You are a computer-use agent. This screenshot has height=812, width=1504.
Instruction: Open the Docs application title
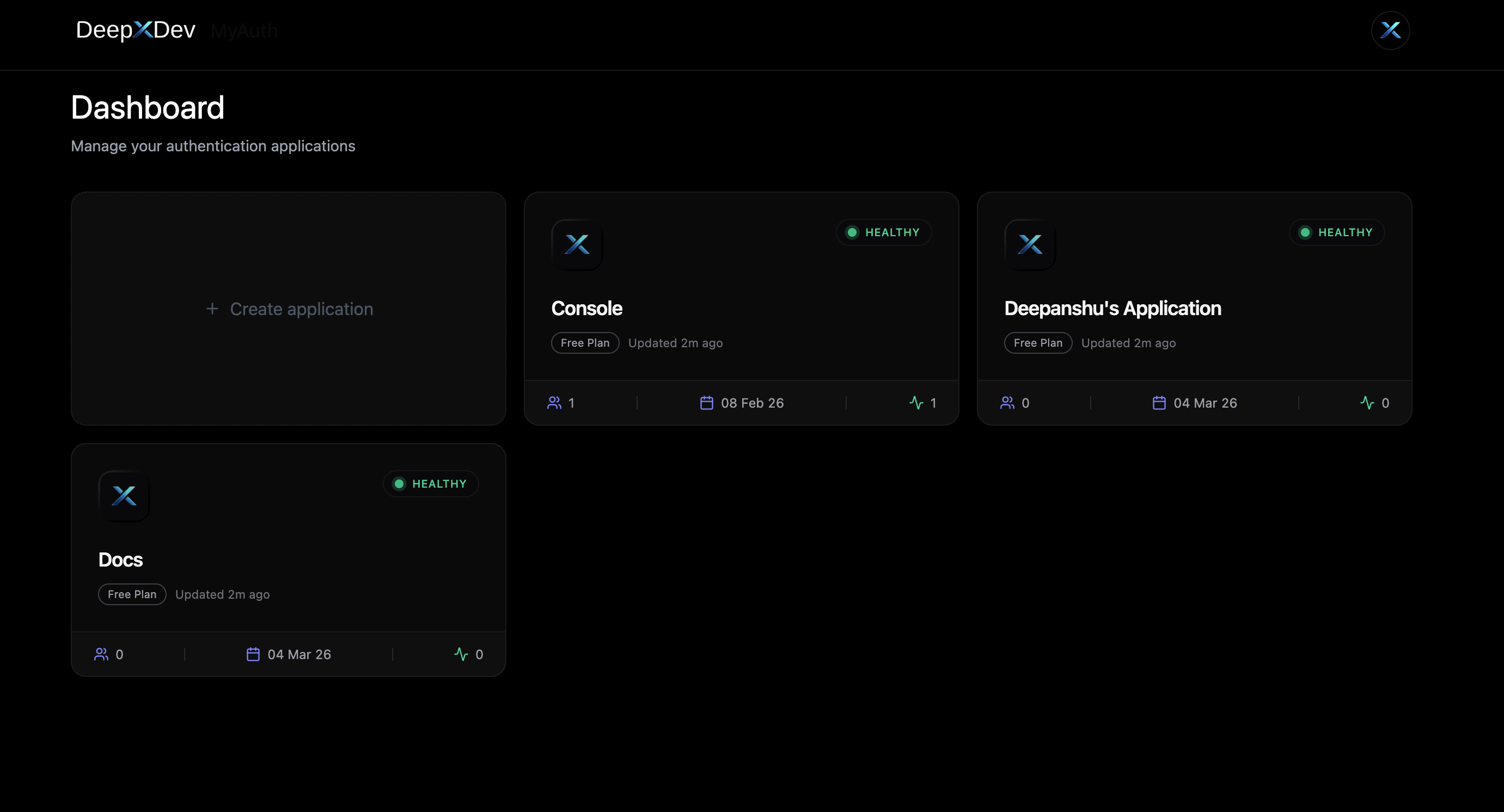[120, 559]
